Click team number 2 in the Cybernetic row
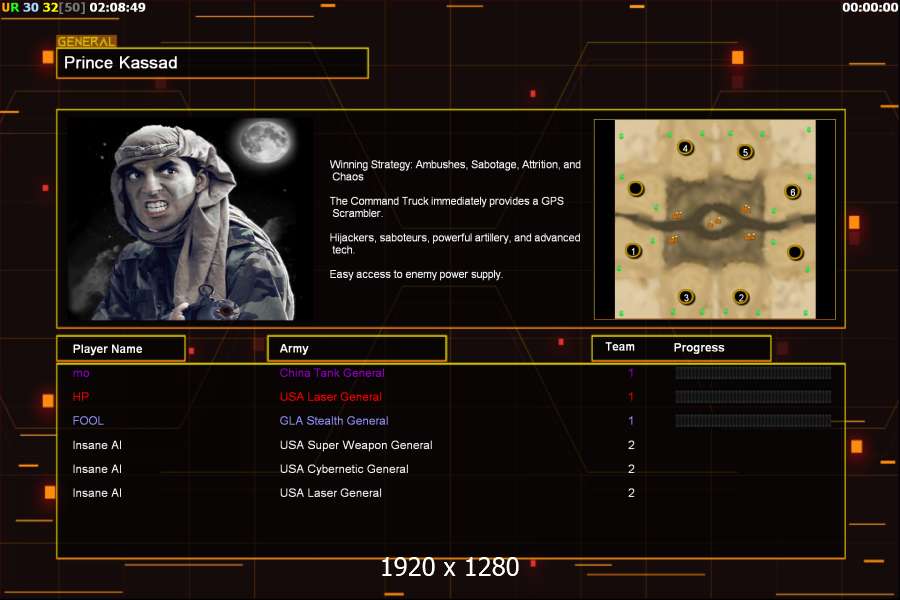 tap(631, 469)
